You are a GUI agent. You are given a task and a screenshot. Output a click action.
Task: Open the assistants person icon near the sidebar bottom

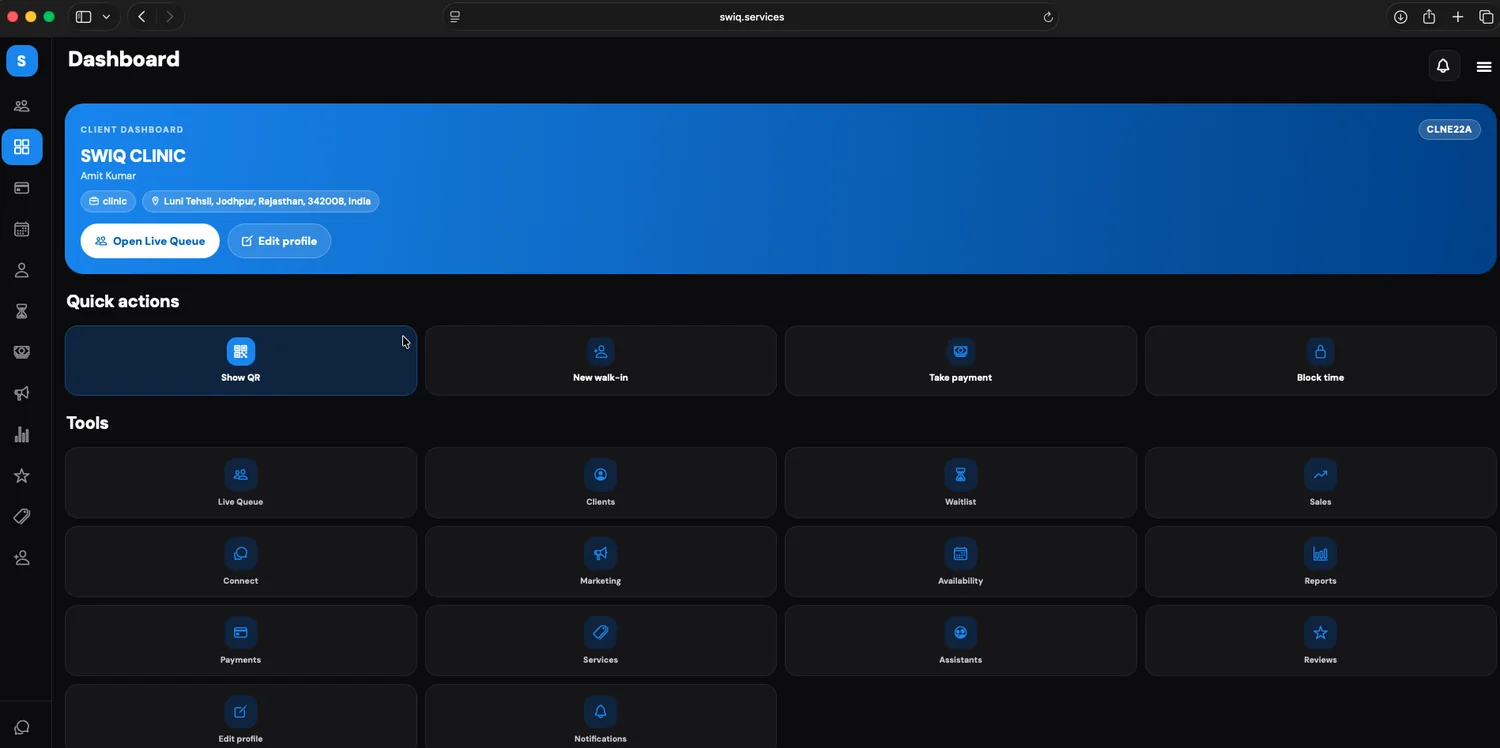22,558
